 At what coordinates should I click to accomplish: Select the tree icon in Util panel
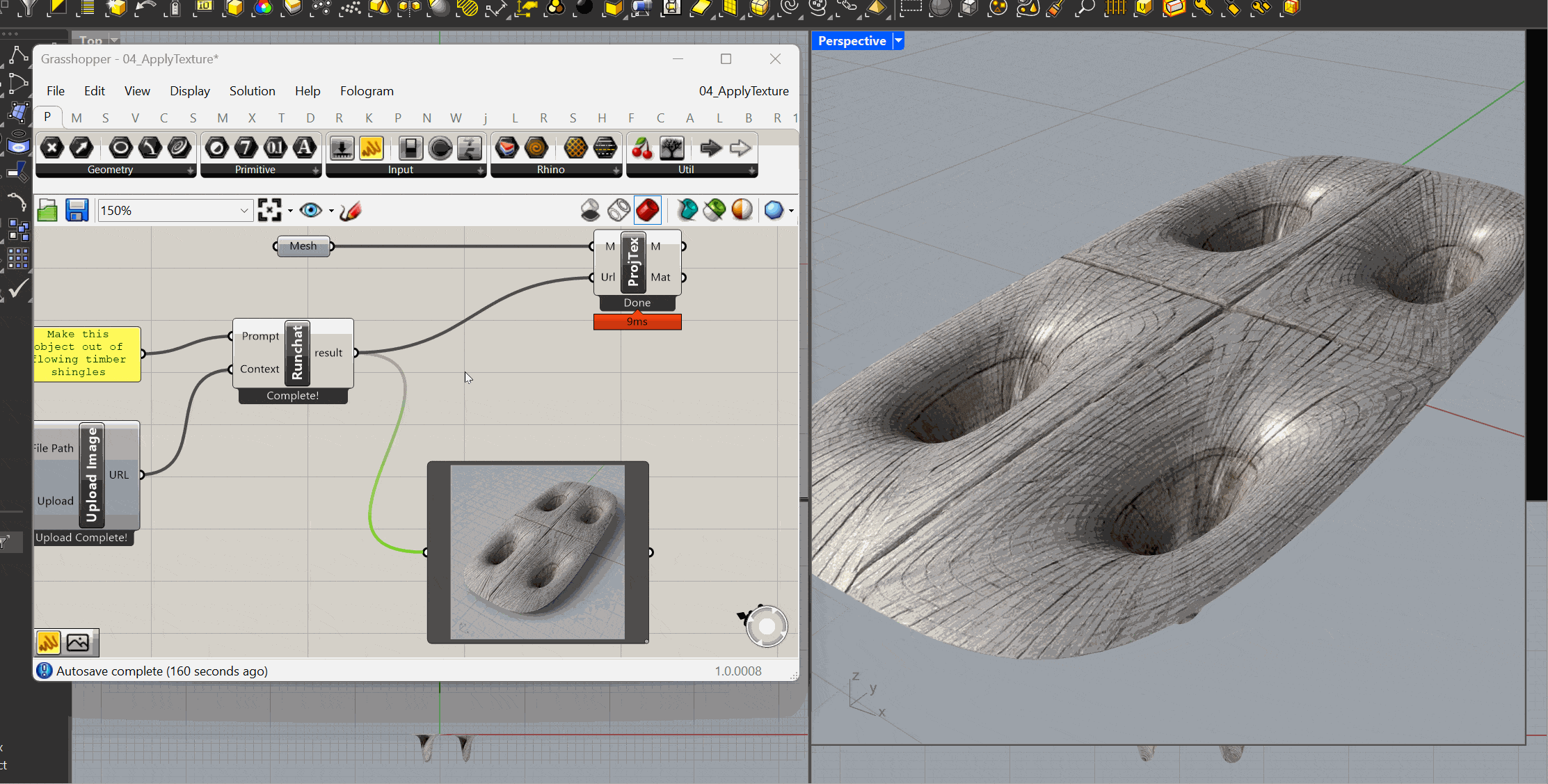[672, 148]
